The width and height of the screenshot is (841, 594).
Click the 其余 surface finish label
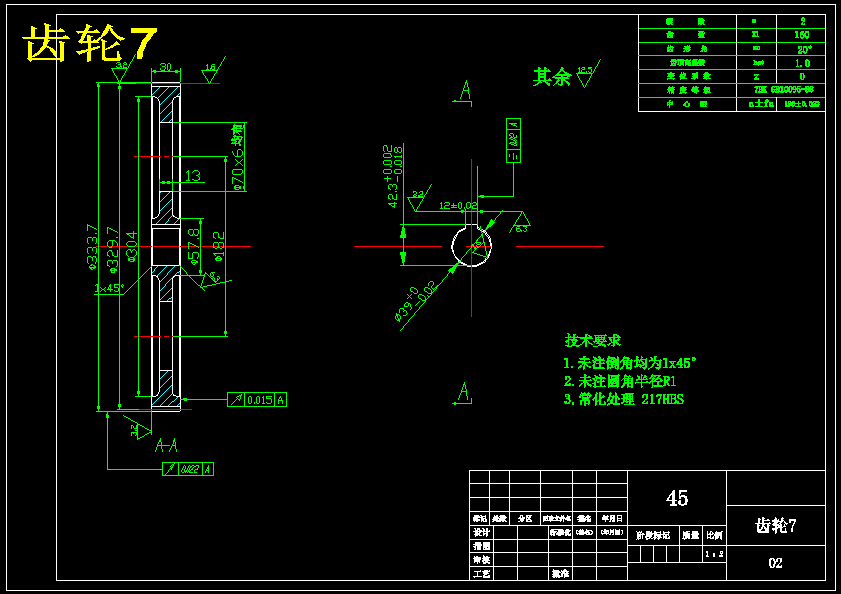pos(552,77)
